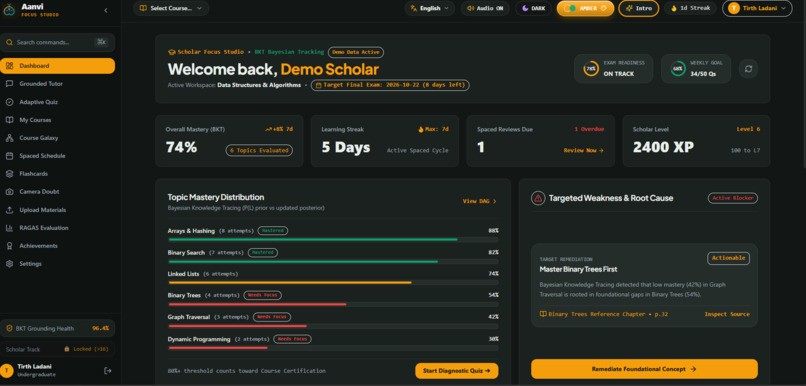Click the Targeted Weakness warning icon
Screen dimensions: 806x386
(538, 198)
